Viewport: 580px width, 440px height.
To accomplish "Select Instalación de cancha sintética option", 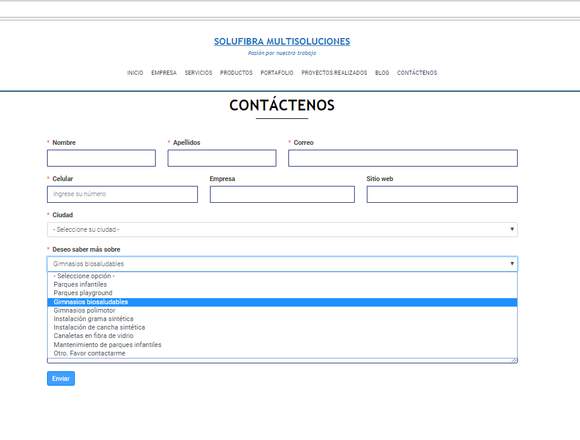I will click(x=282, y=327).
